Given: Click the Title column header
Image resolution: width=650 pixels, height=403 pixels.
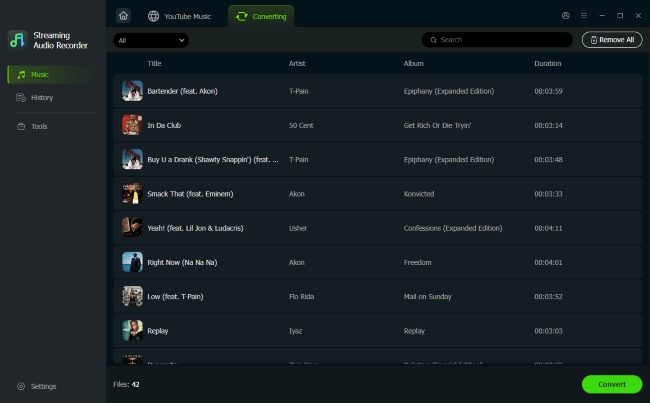Looking at the screenshot, I should coord(154,63).
